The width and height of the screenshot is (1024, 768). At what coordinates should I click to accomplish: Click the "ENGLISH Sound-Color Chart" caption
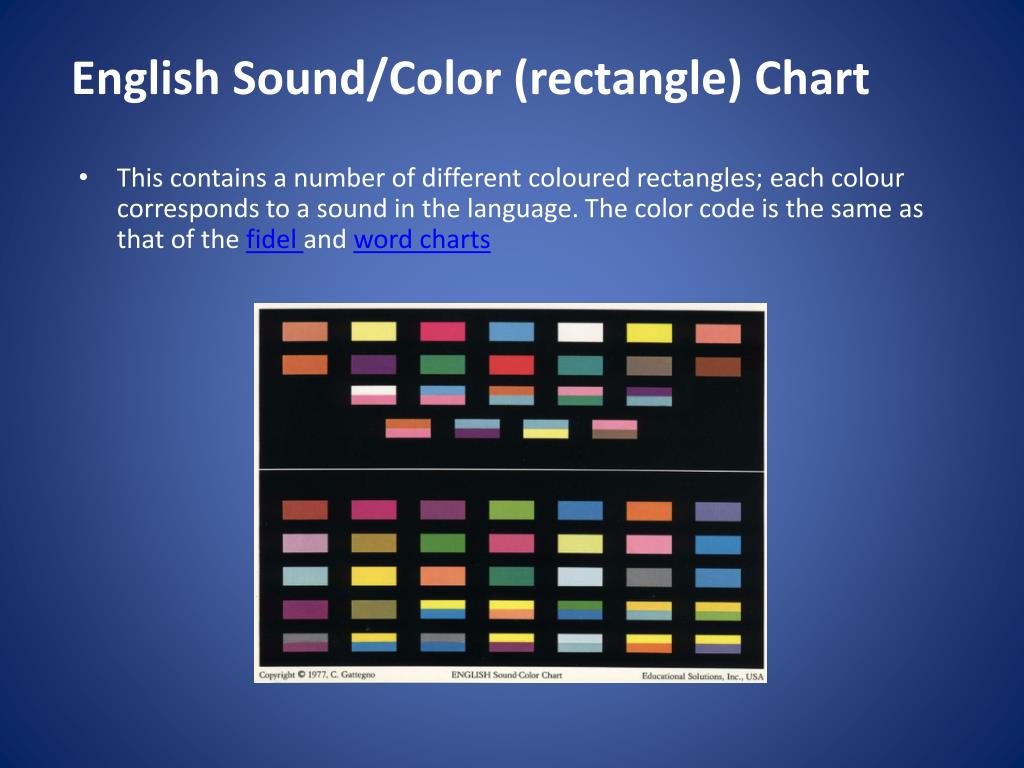[507, 675]
